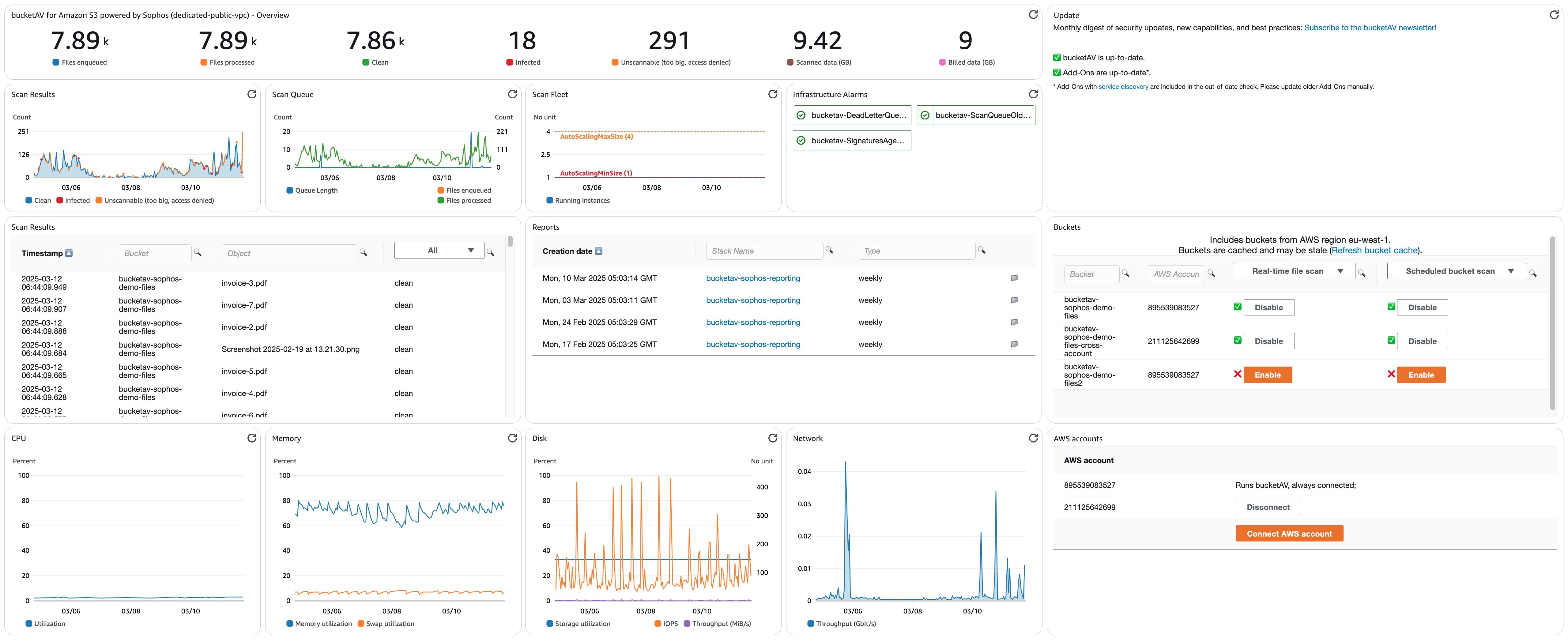Click the Stack Name filter field
The height and width of the screenshot is (641, 1568).
764,251
